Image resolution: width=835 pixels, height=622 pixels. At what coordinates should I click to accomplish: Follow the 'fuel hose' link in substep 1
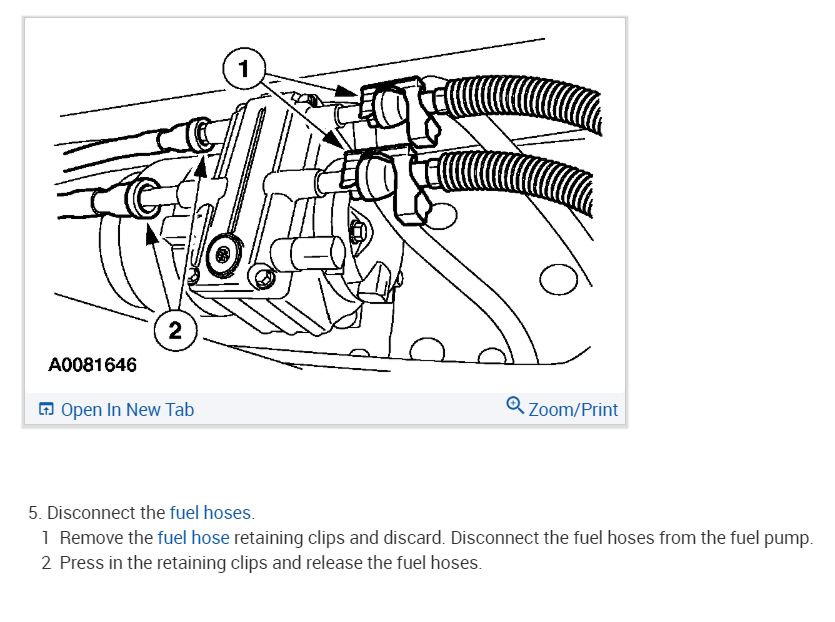point(193,538)
